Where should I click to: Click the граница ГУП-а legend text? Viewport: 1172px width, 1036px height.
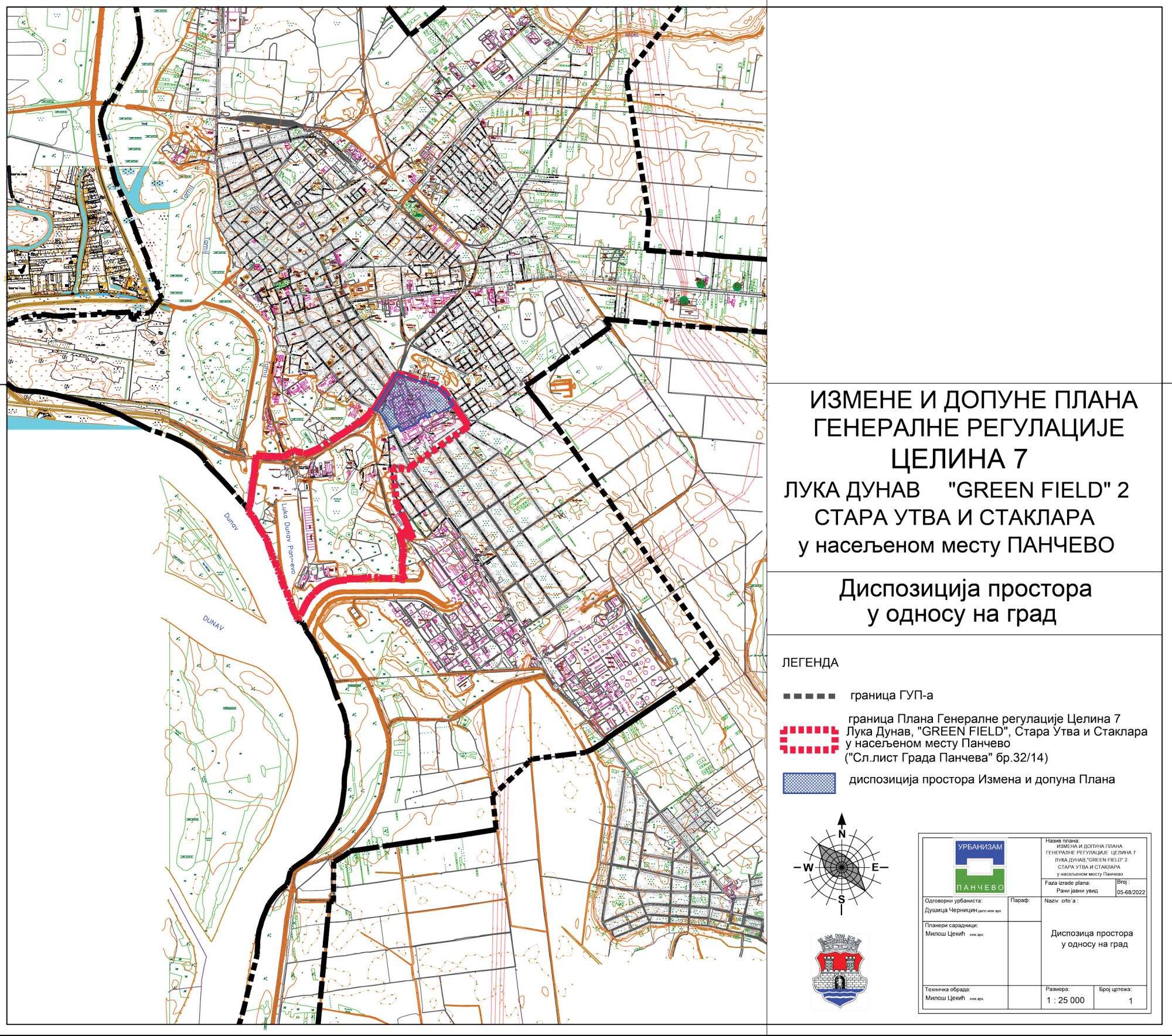pos(891,696)
